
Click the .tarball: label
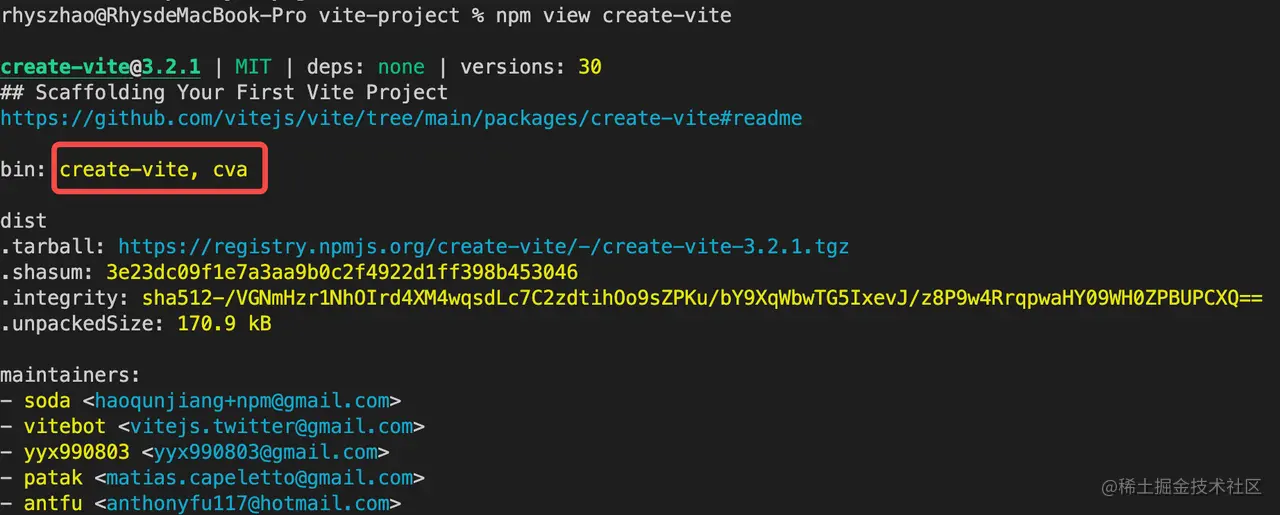pyautogui.click(x=53, y=246)
